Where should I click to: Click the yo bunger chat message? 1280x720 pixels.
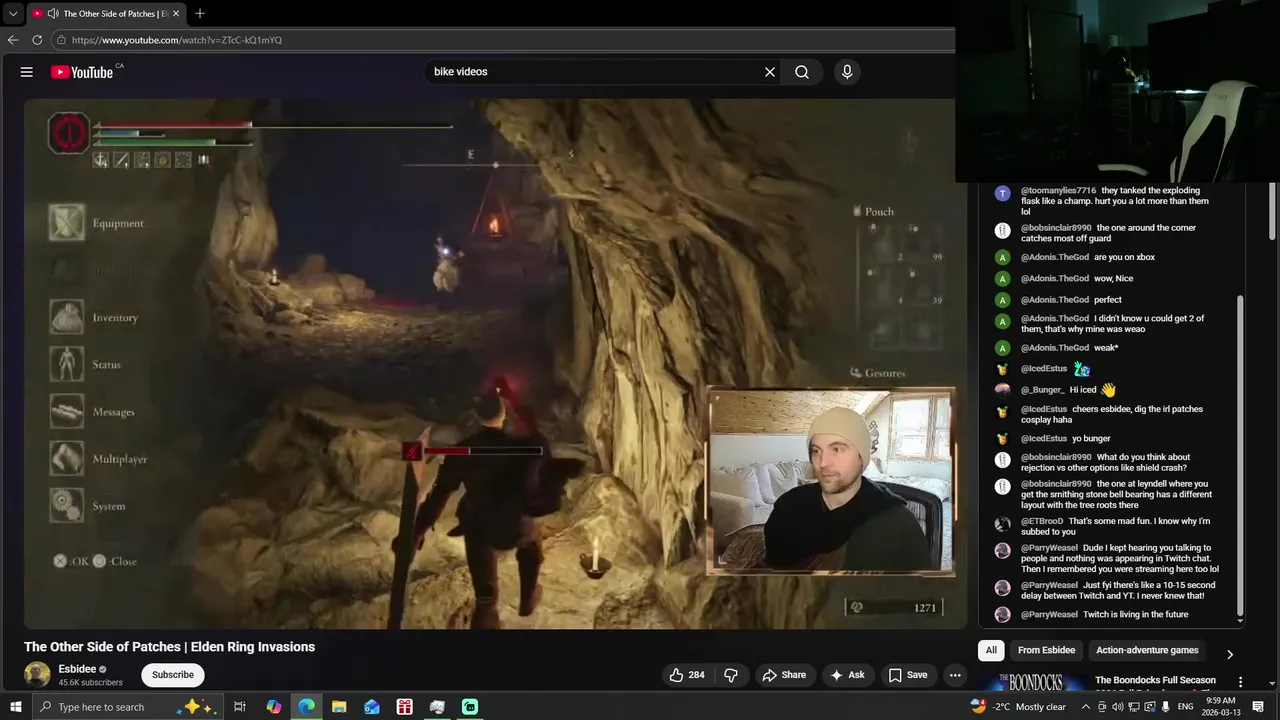tap(1091, 439)
